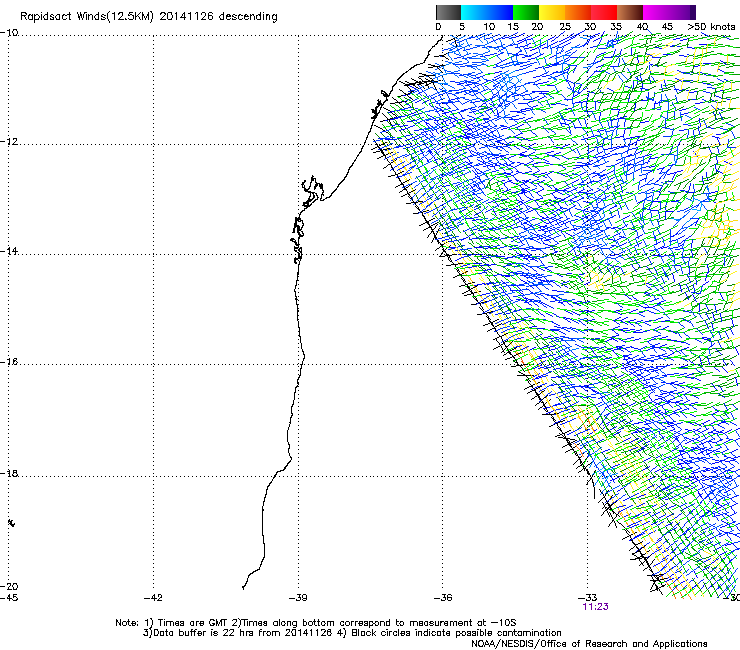Click the '-20' latitude axis label
This screenshot has width=740, height=650.
[x=9, y=586]
